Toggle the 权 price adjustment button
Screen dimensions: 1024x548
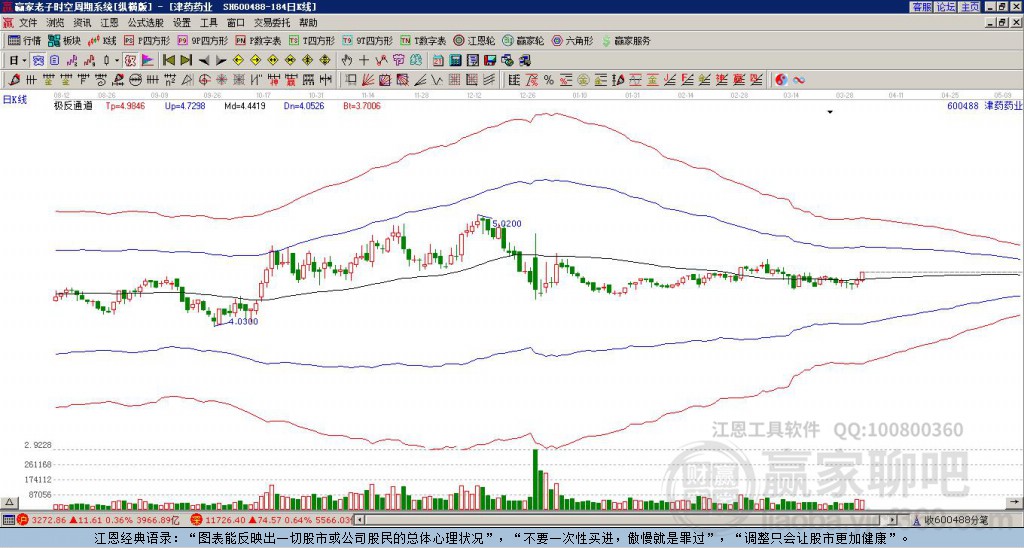[x=131, y=61]
